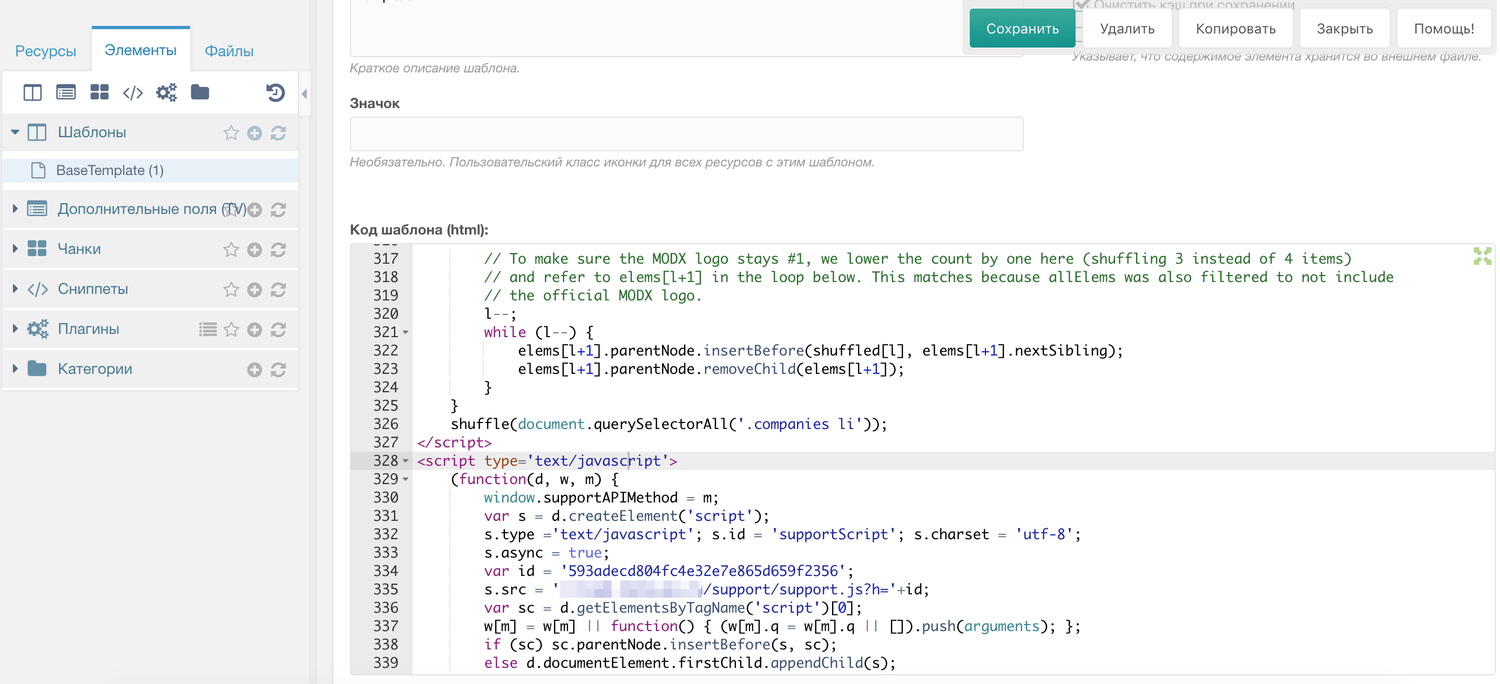Click the Копировать button
Image resolution: width=1500 pixels, height=684 pixels.
tap(1235, 29)
